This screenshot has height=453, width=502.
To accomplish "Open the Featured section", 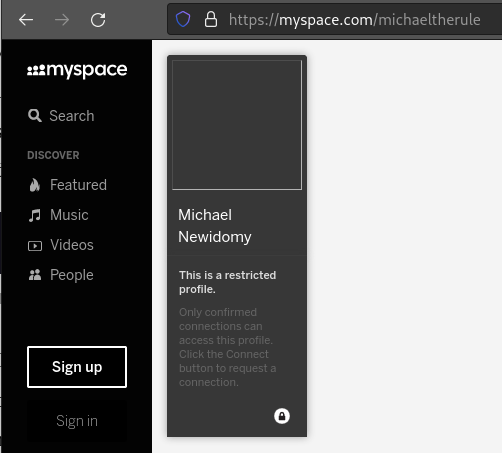I will coord(78,185).
